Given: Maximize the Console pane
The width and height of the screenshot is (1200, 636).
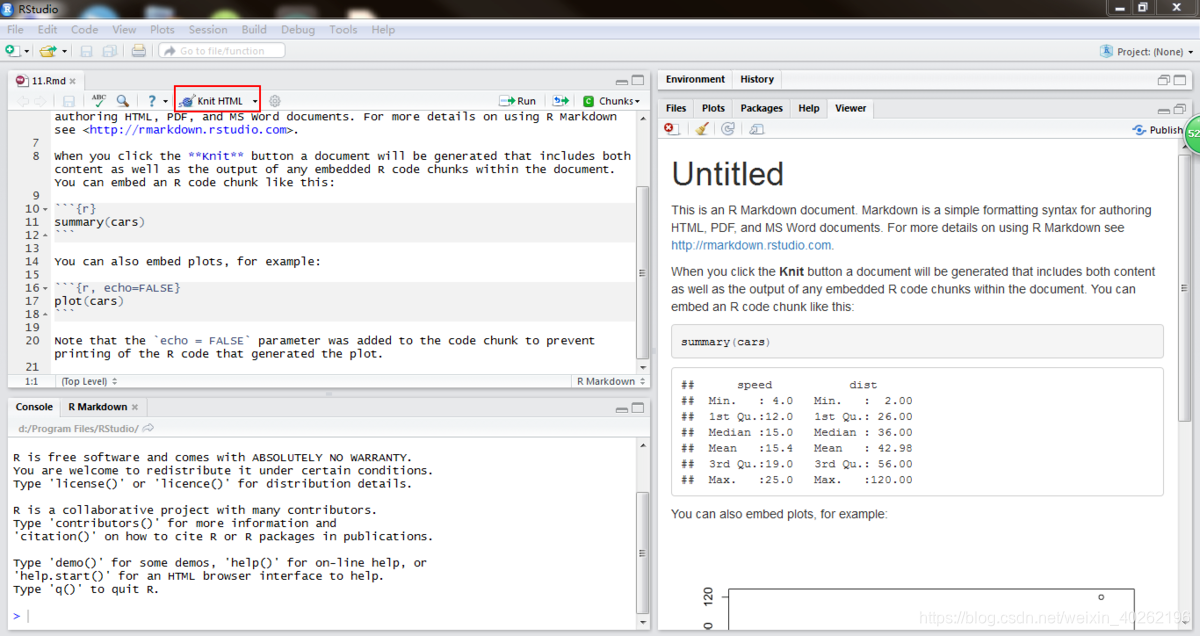Looking at the screenshot, I should (x=638, y=408).
